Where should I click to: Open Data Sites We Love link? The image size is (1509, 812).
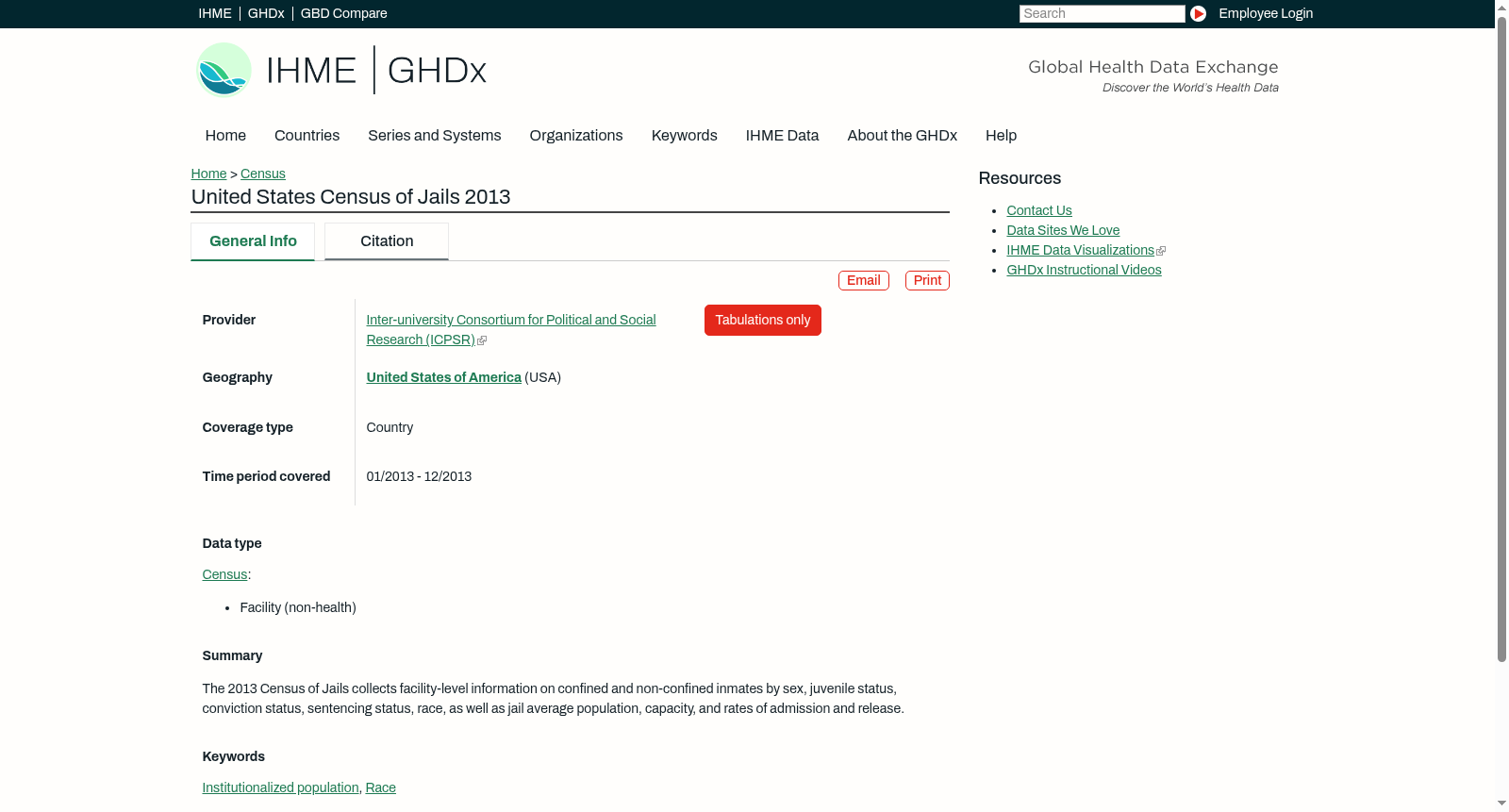click(1063, 230)
